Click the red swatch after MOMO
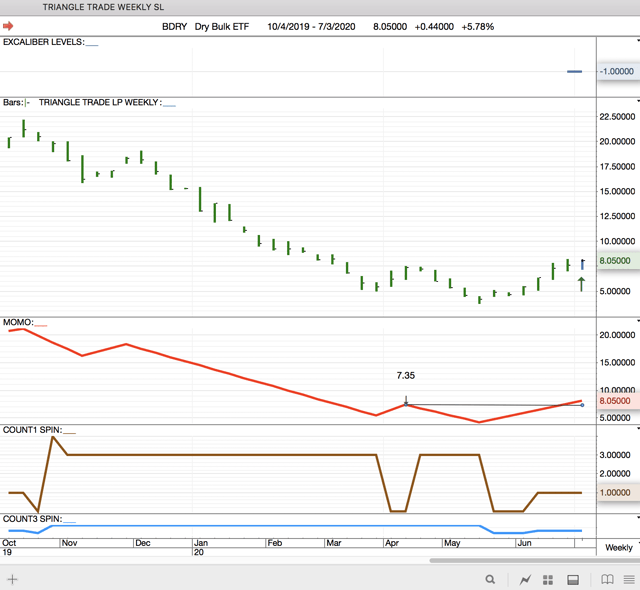Screen dimensions: 640x590 pyautogui.click(x=41, y=325)
